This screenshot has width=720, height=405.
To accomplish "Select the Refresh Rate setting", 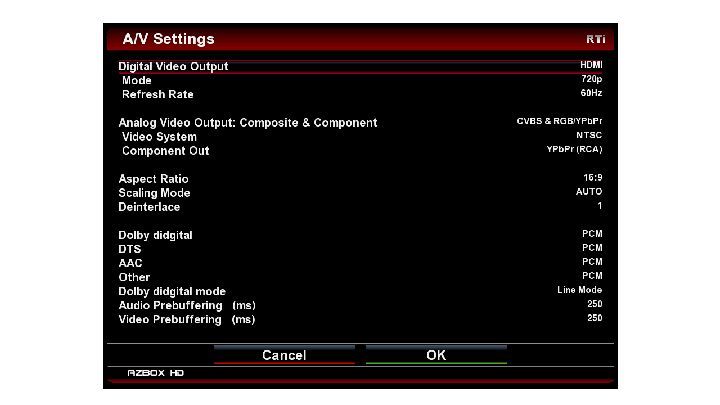I will click(x=158, y=94).
